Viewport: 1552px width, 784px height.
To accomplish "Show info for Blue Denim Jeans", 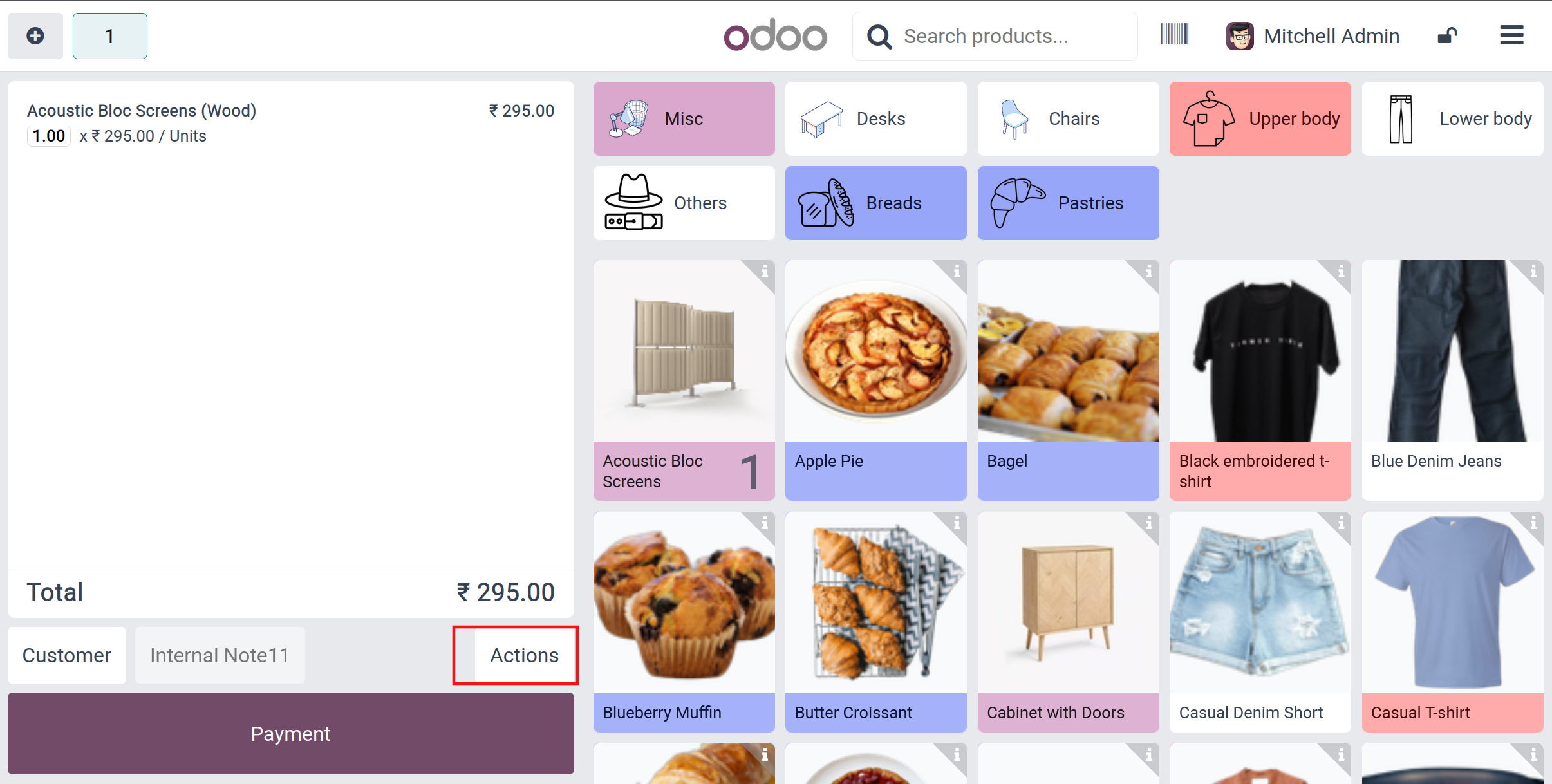I will (1533, 272).
